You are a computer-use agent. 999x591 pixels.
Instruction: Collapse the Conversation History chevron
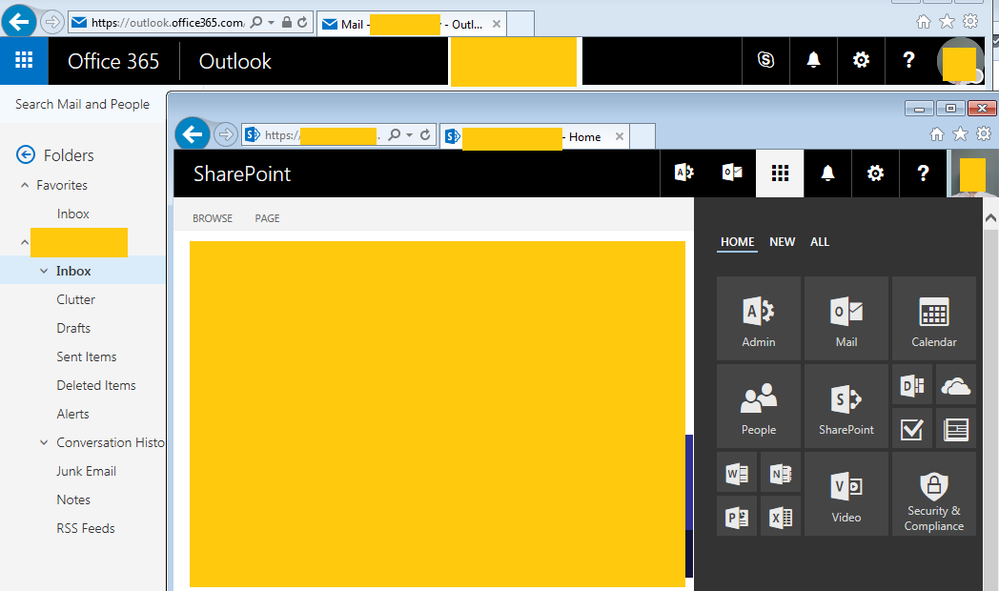(x=44, y=442)
